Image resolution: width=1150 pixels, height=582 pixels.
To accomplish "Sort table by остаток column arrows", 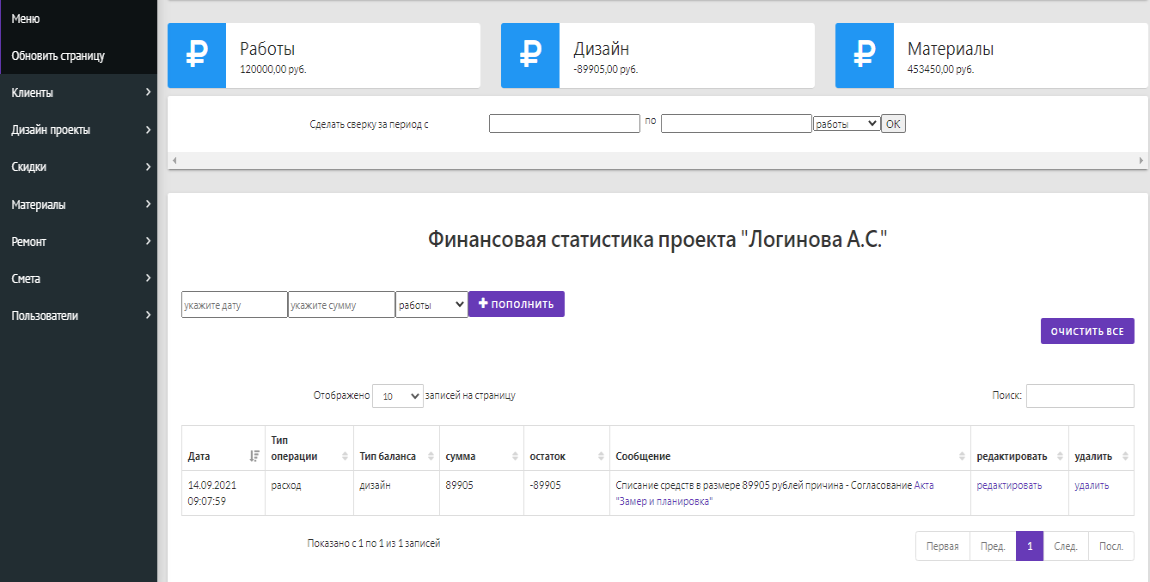I will point(601,456).
